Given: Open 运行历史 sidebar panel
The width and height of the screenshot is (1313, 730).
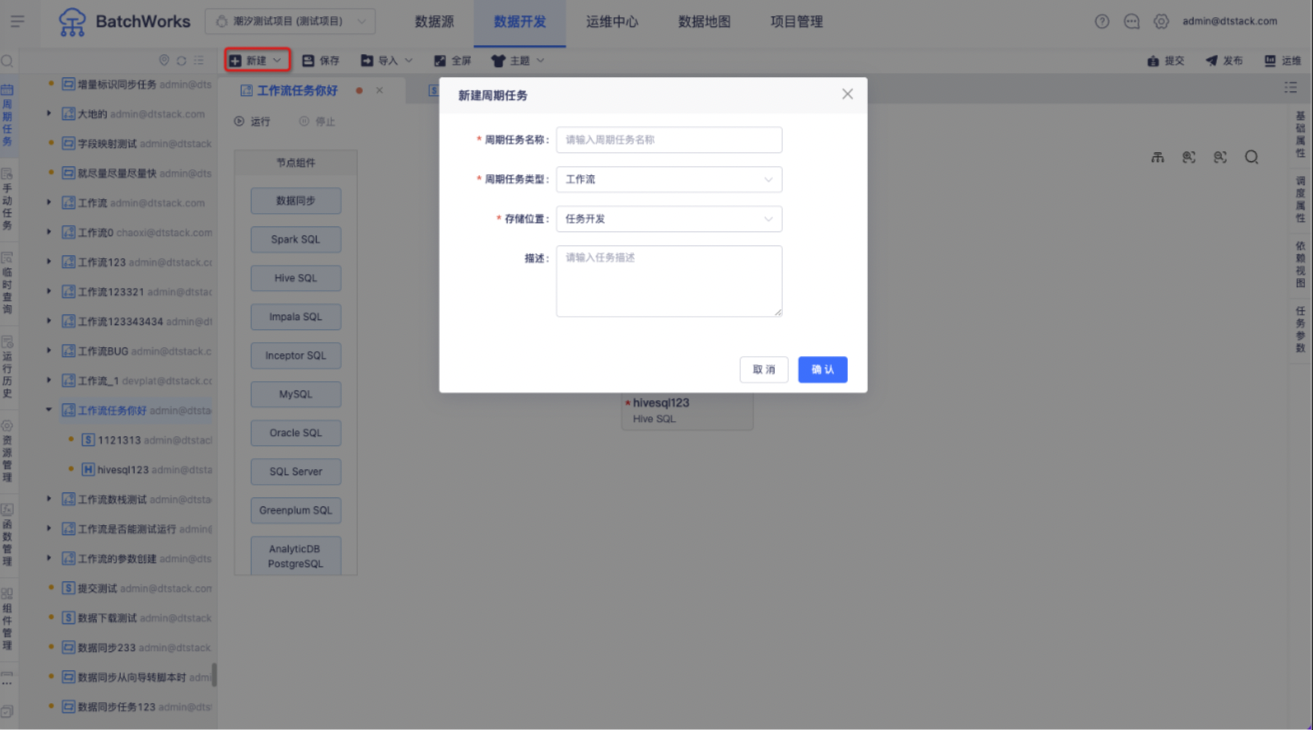Looking at the screenshot, I should [x=7, y=368].
